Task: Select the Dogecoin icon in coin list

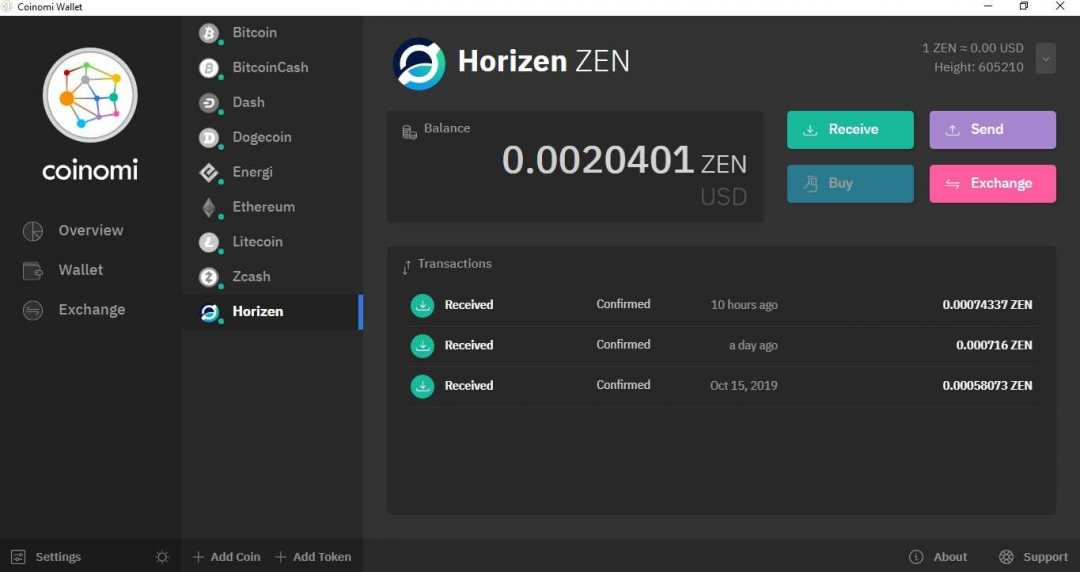Action: (209, 138)
